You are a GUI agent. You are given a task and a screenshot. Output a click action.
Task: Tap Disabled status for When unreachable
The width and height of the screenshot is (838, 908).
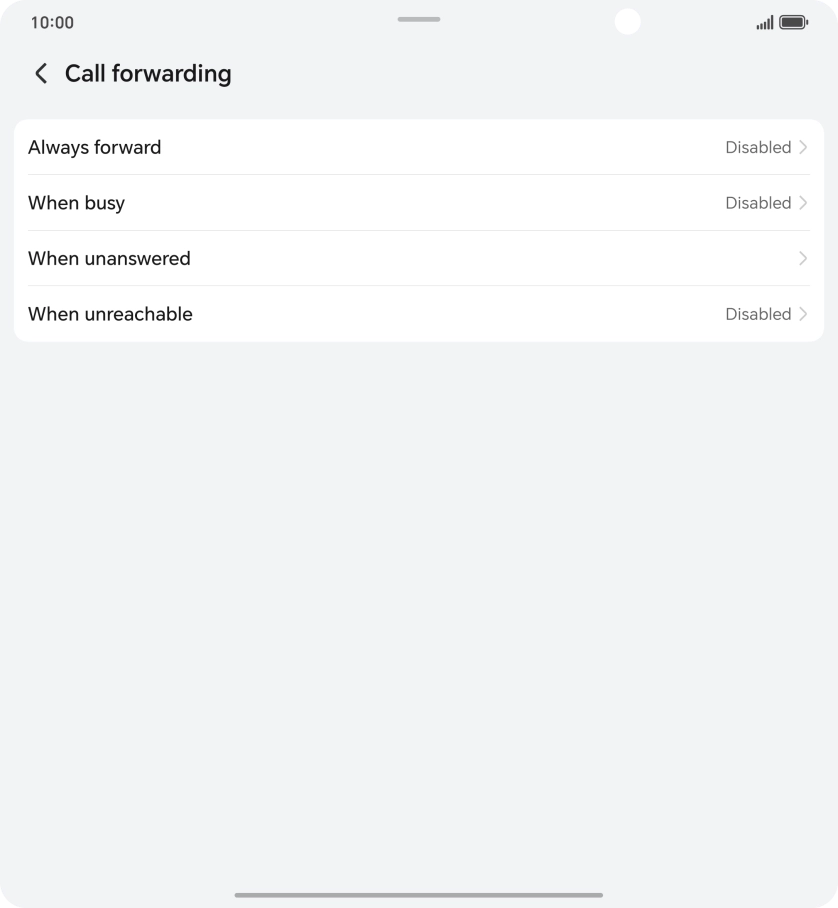[x=758, y=314]
